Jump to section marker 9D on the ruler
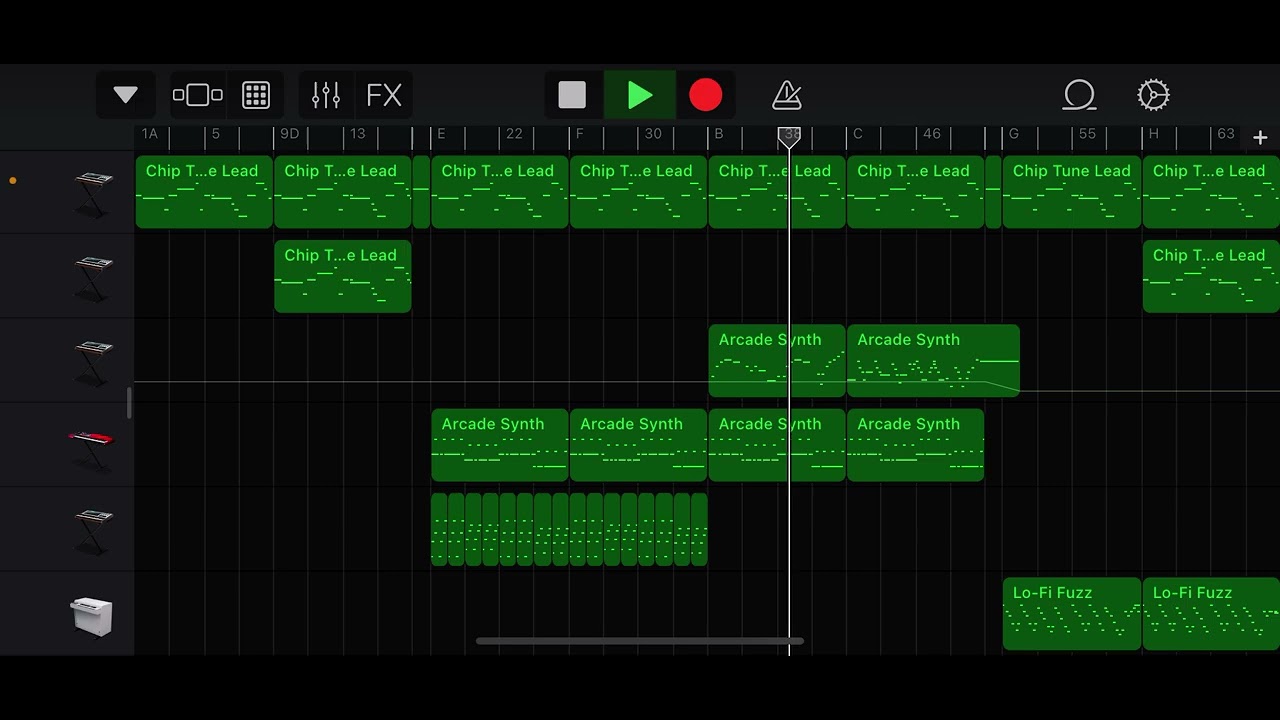Viewport: 1280px width, 720px height. (289, 134)
